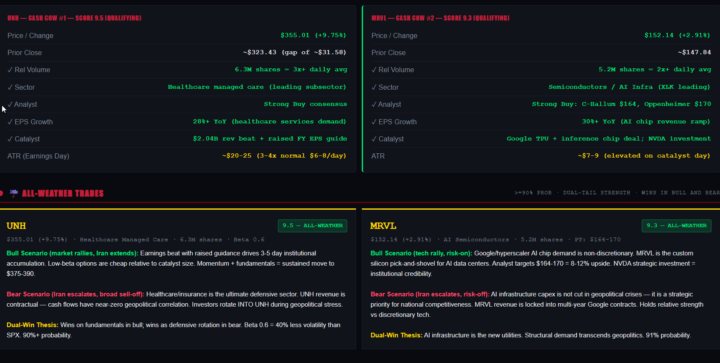Click Rel Volume label in UNH card
Screen dimensions: 720x363
pos(28,70)
